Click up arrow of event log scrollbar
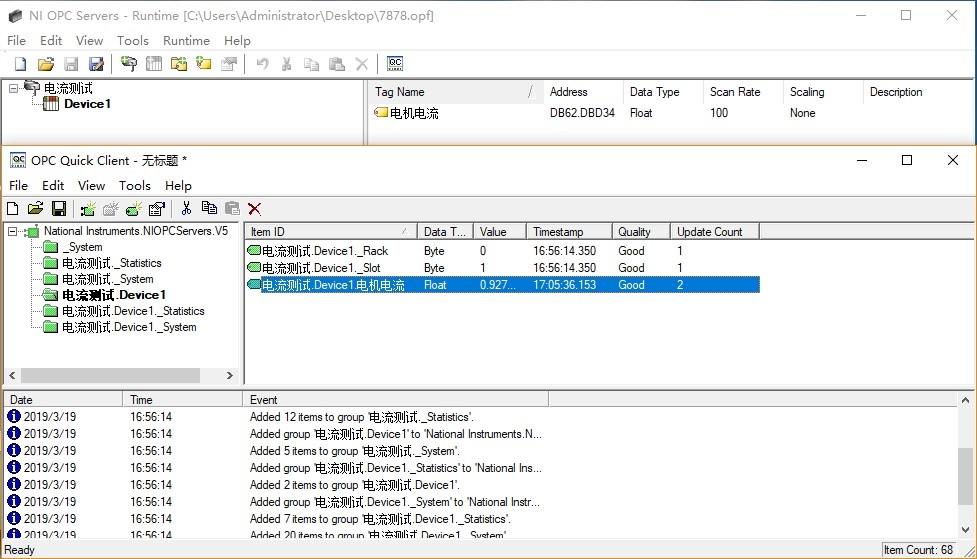The height and width of the screenshot is (559, 977). (x=965, y=400)
